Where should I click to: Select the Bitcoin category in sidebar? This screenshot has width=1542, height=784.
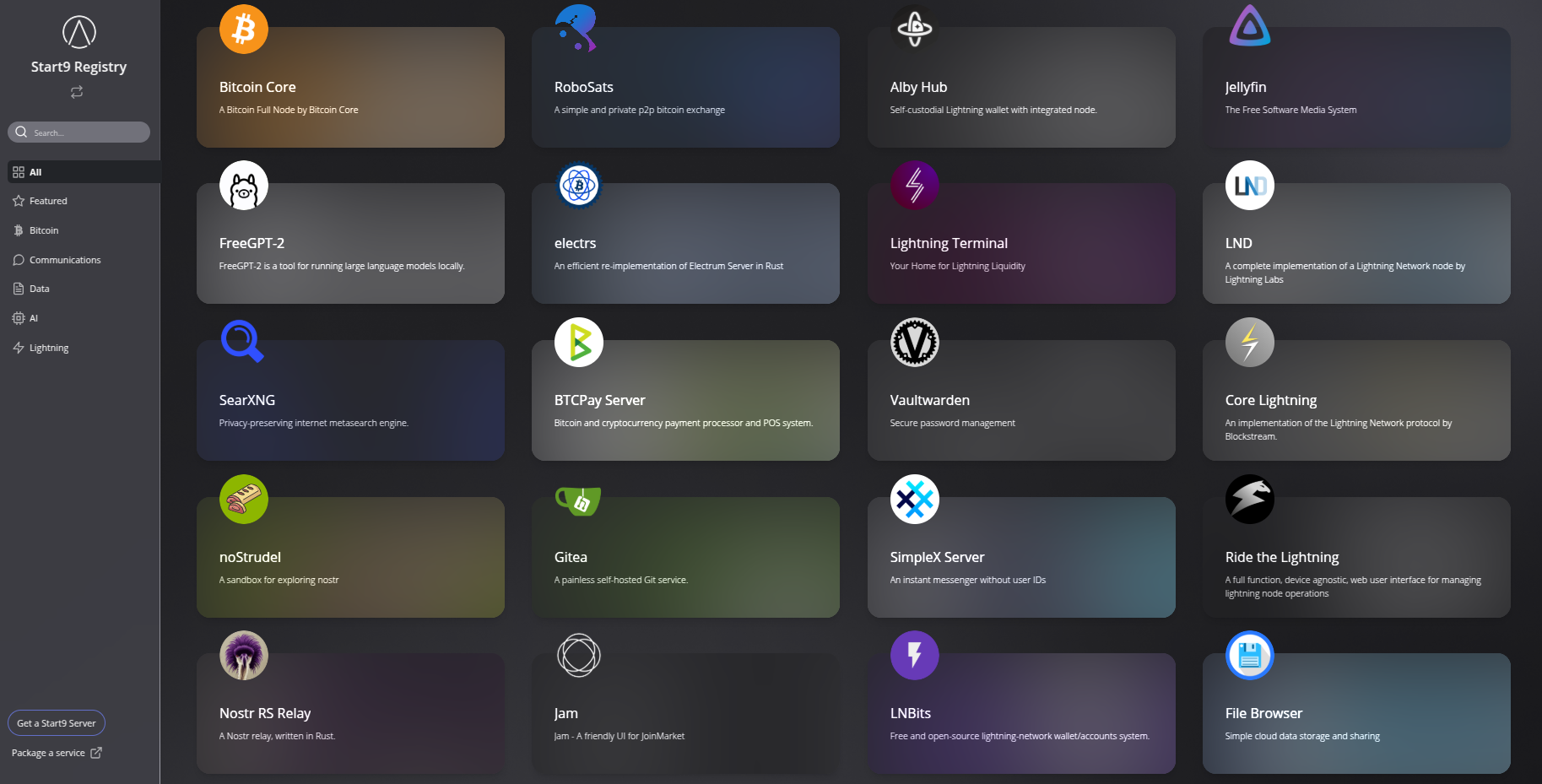(42, 230)
